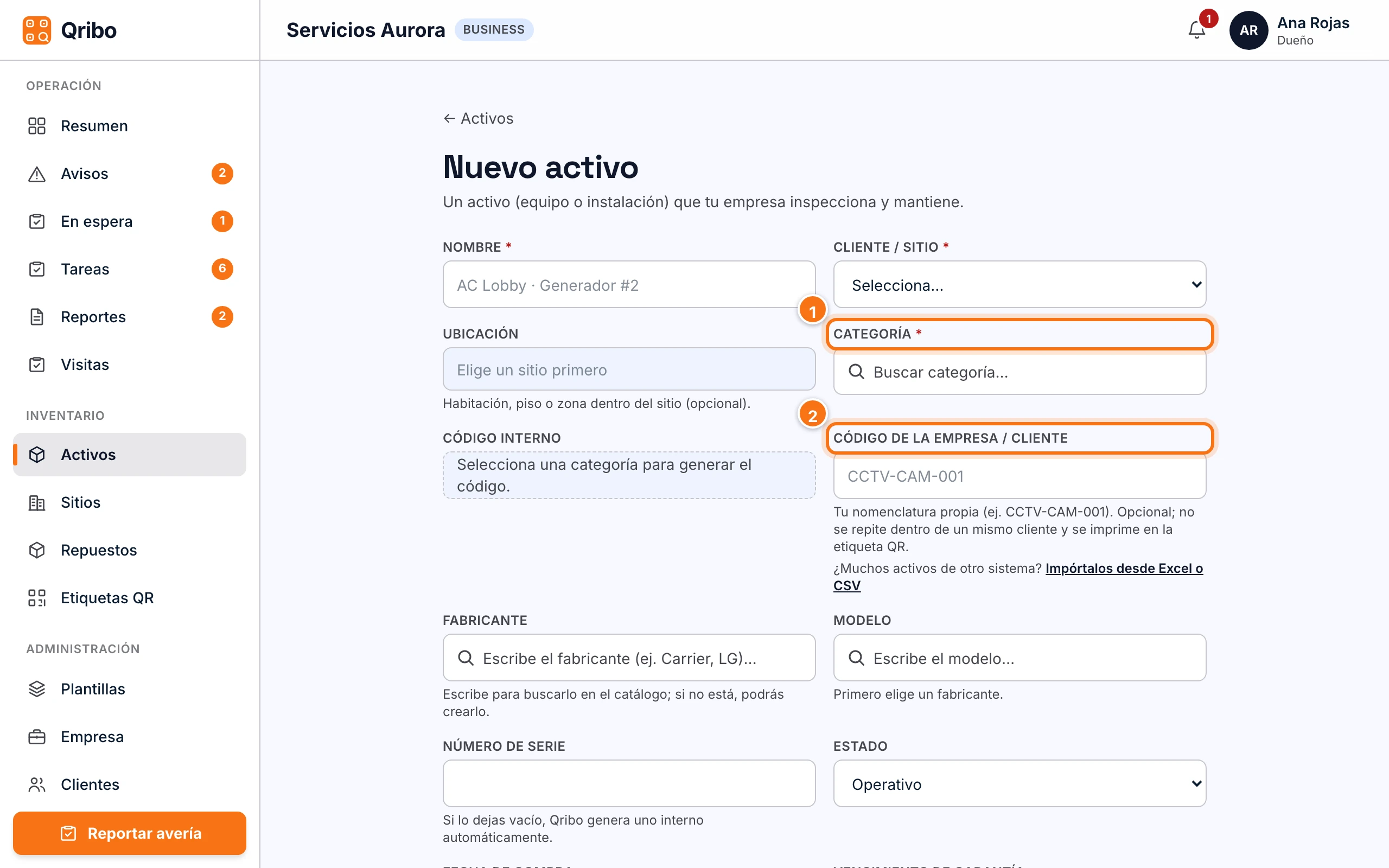1389x868 pixels.
Task: Focus the Nombre input field
Action: [629, 285]
